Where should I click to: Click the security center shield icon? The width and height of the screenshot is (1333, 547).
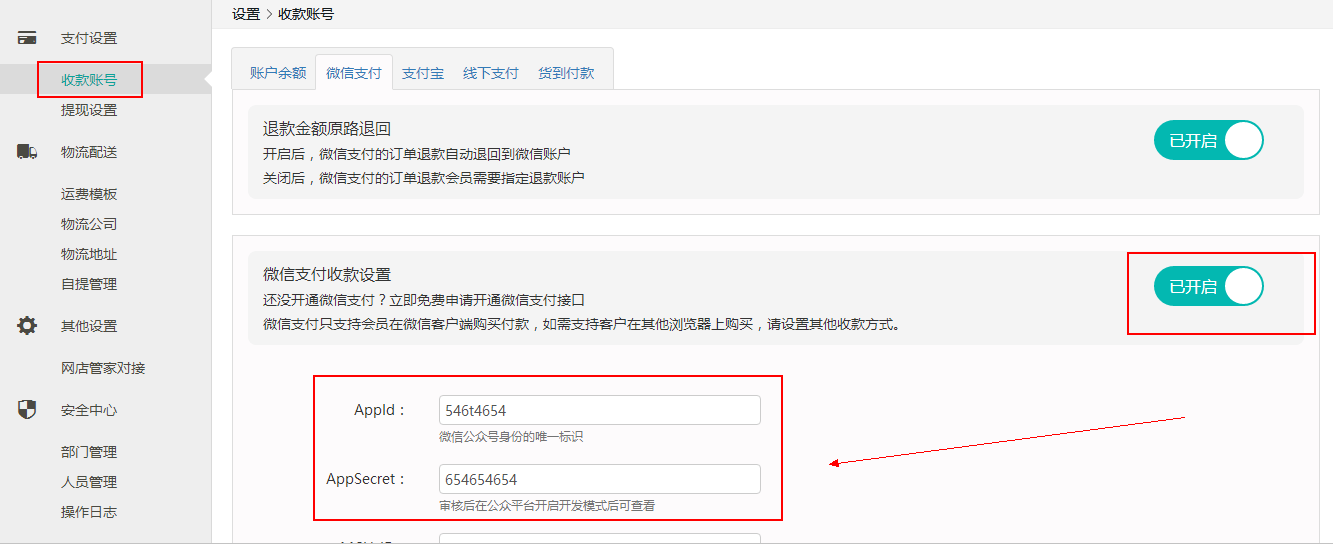(x=27, y=410)
